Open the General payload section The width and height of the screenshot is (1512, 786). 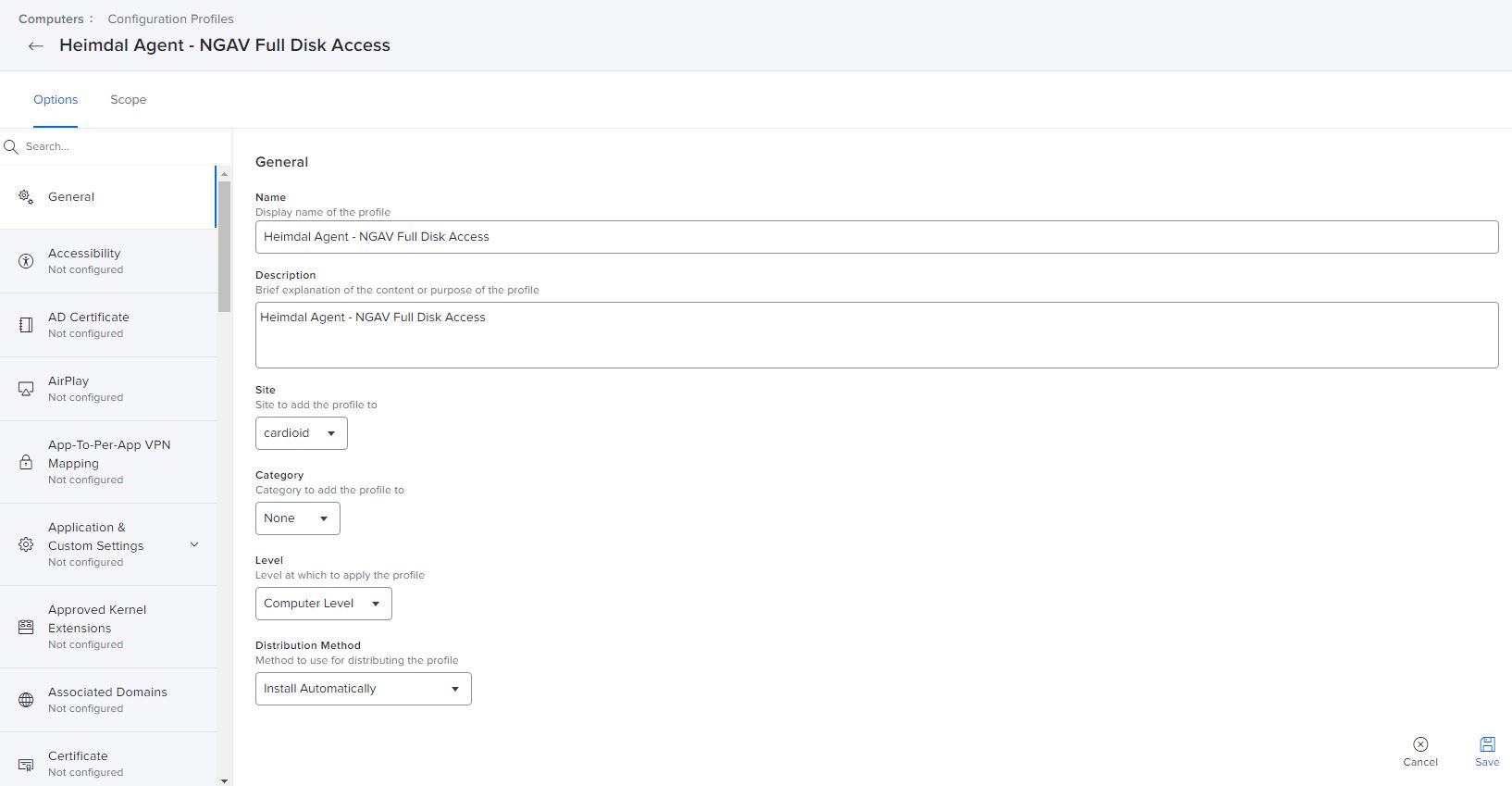[x=108, y=197]
